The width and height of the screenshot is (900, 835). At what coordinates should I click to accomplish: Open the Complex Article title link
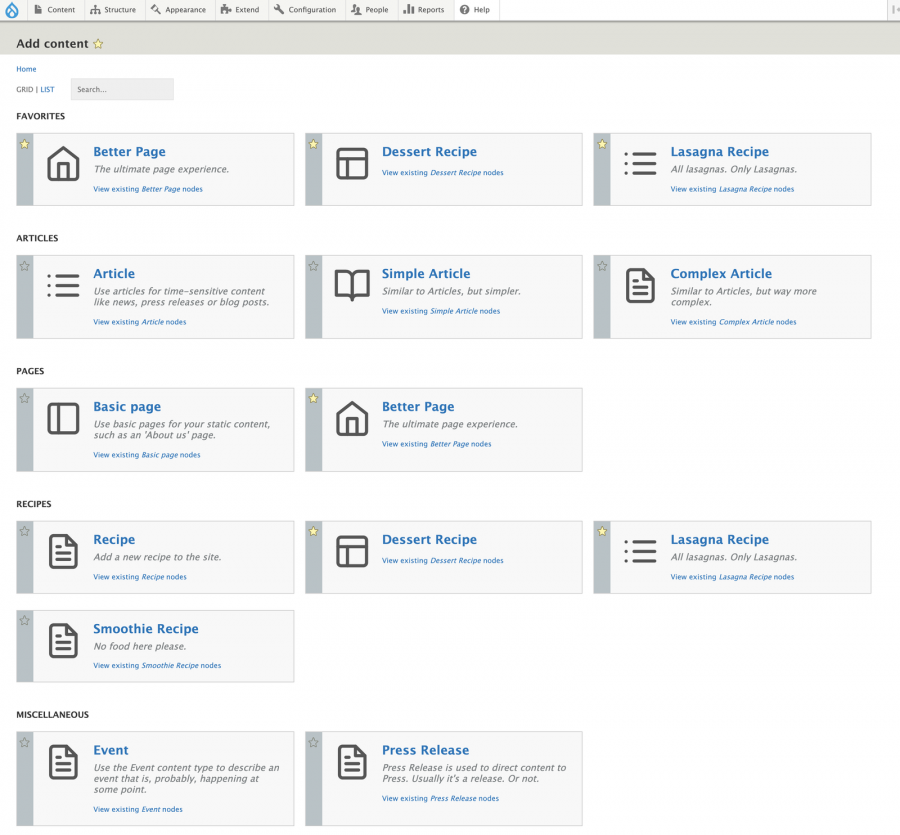pos(721,274)
